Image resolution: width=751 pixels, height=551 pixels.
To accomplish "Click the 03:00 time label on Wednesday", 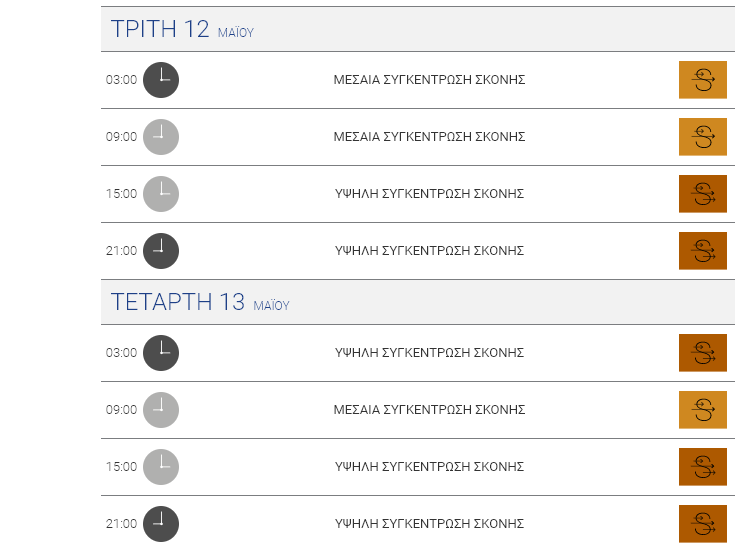I will [121, 353].
